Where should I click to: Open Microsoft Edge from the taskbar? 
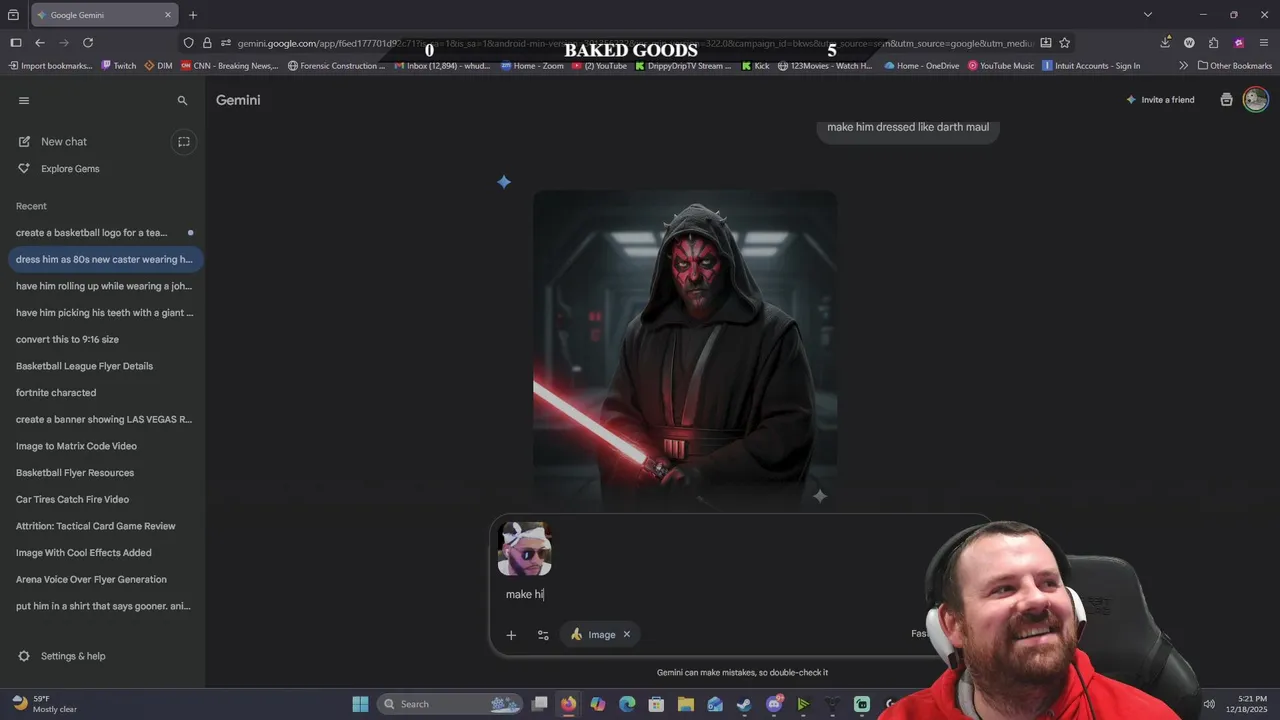click(x=627, y=704)
